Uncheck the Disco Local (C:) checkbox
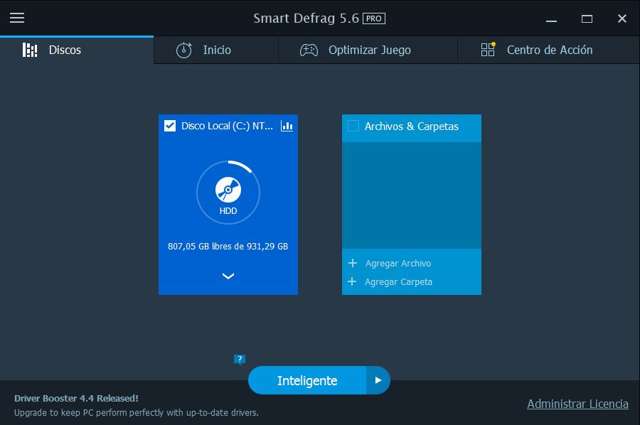Image resolution: width=640 pixels, height=425 pixels. (x=170, y=126)
